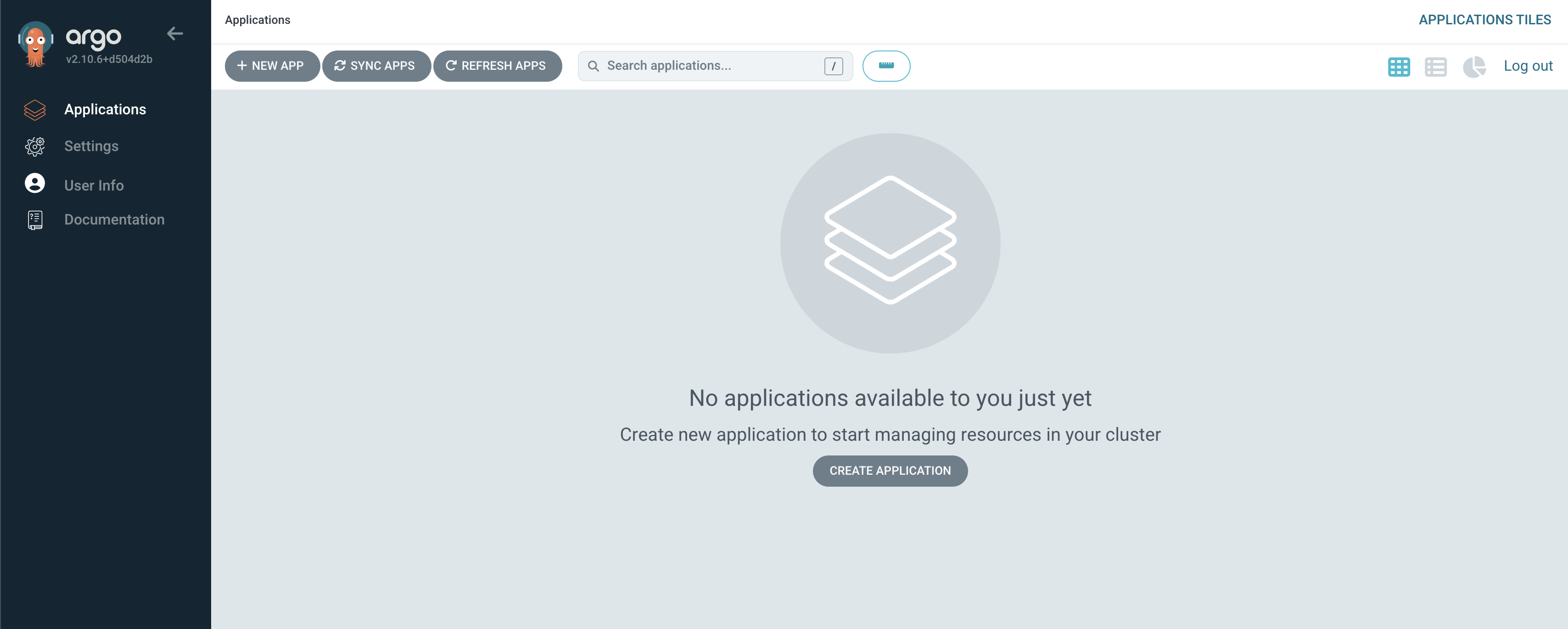The width and height of the screenshot is (1568, 629).
Task: Switch to list rows view
Action: [1435, 67]
